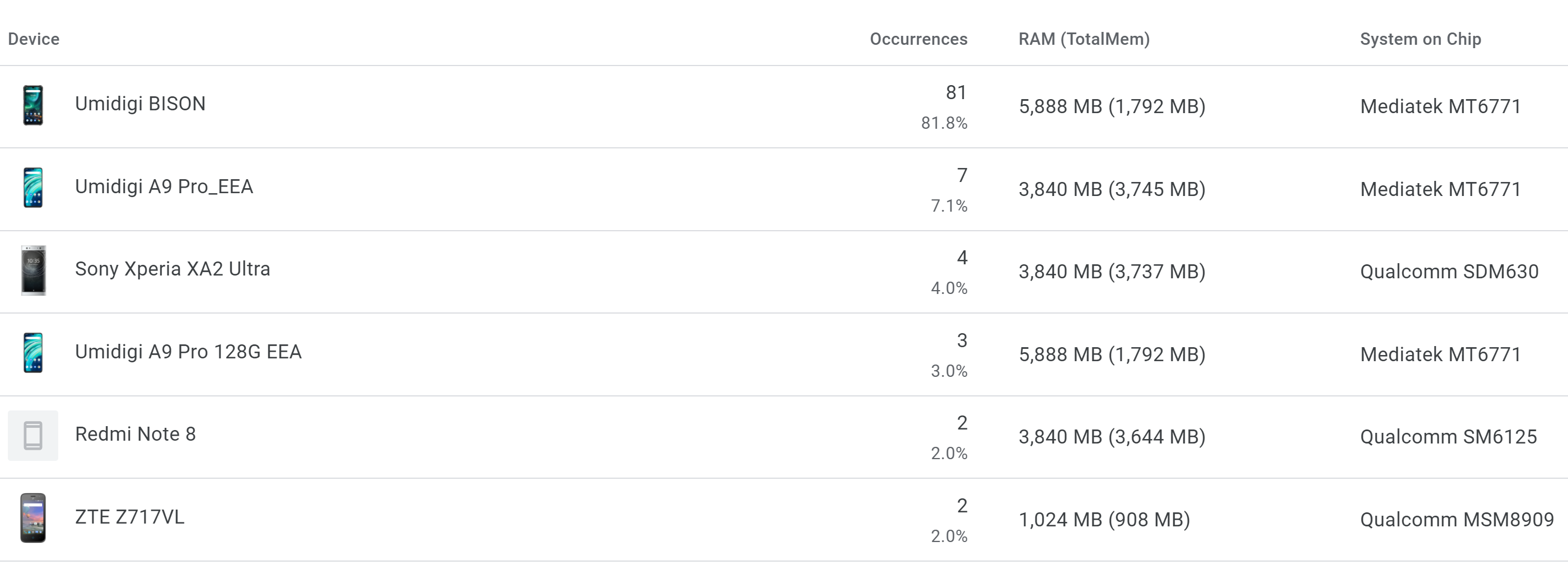Click the 81 occurrences count for BISON

coord(956,92)
